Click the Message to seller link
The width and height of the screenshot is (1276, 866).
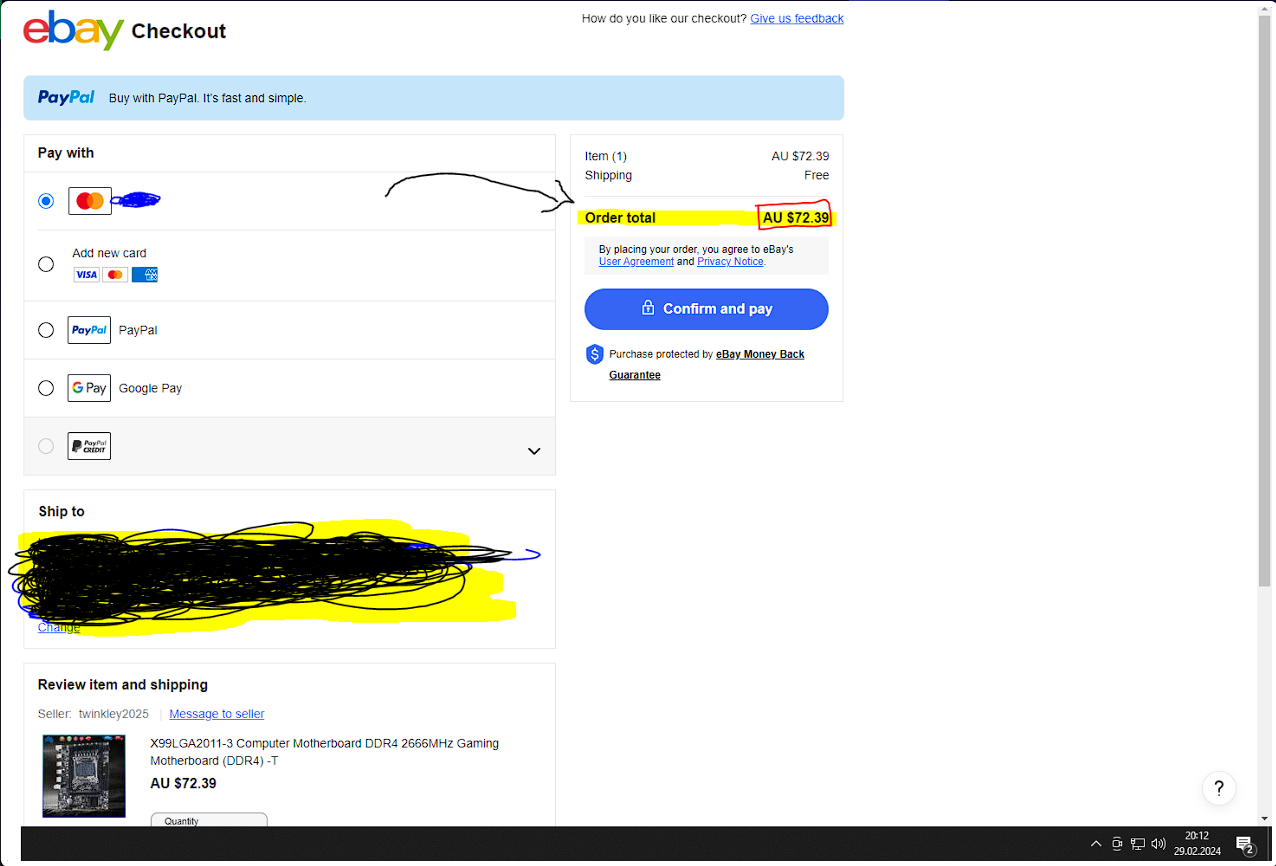point(217,714)
